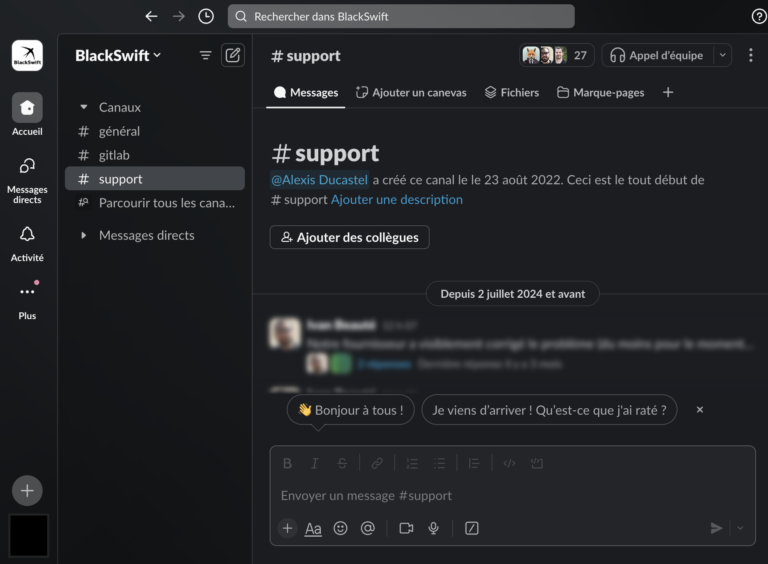768x564 pixels.
Task: Toggle the Aa formatting toolbar
Action: [313, 529]
